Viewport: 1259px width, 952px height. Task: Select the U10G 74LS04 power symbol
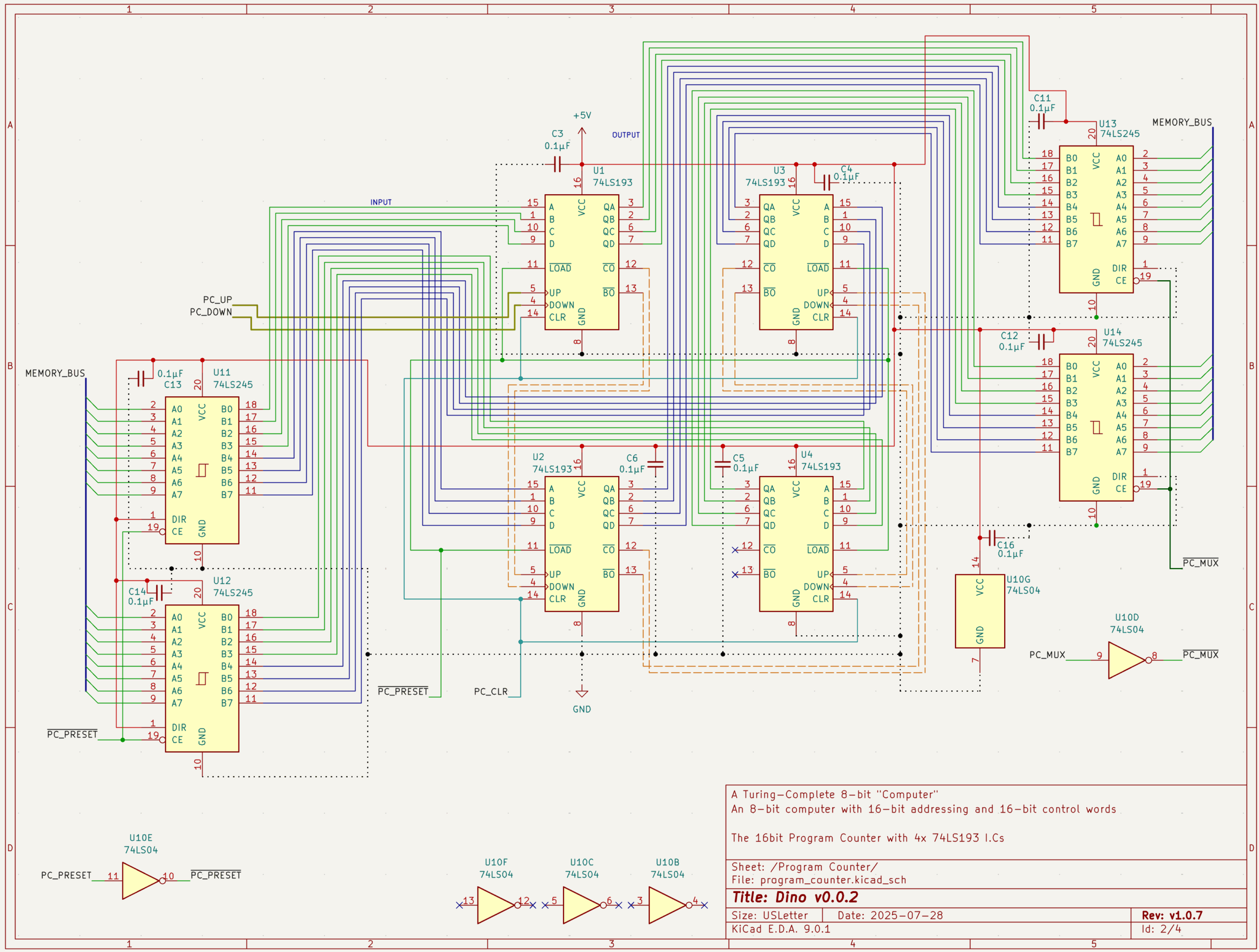click(980, 612)
